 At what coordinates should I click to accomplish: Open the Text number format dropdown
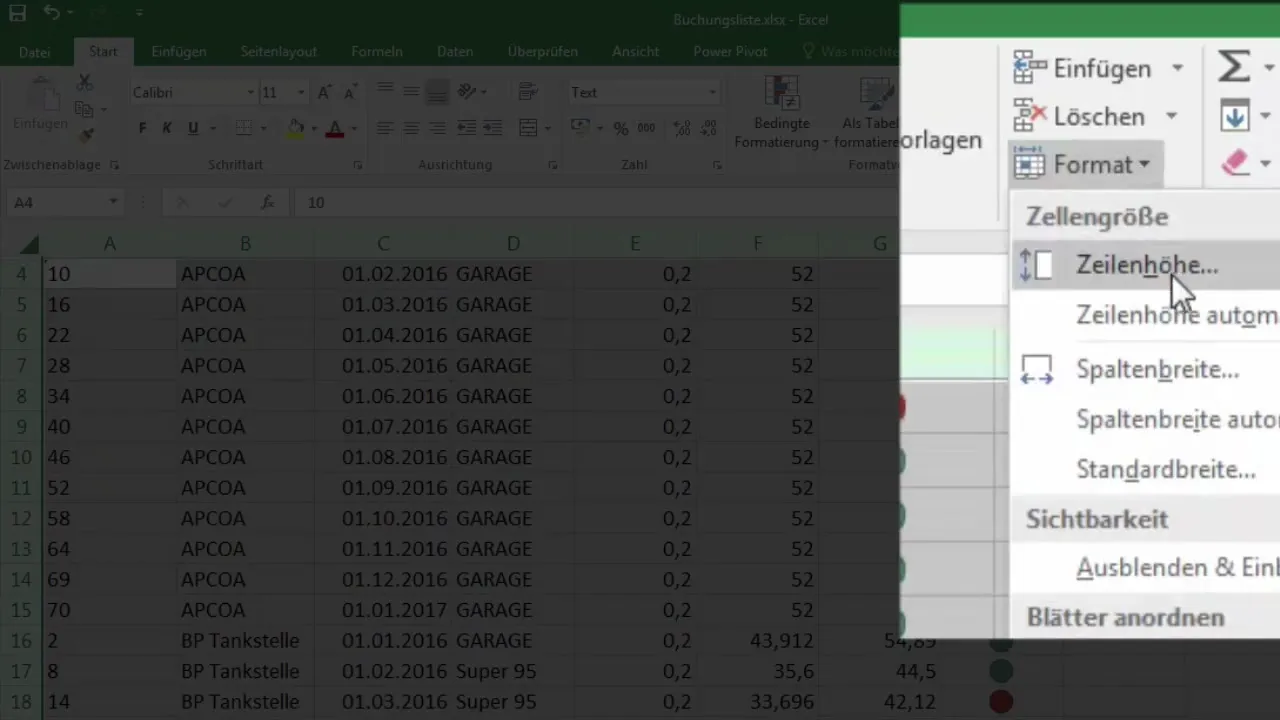coord(712,92)
